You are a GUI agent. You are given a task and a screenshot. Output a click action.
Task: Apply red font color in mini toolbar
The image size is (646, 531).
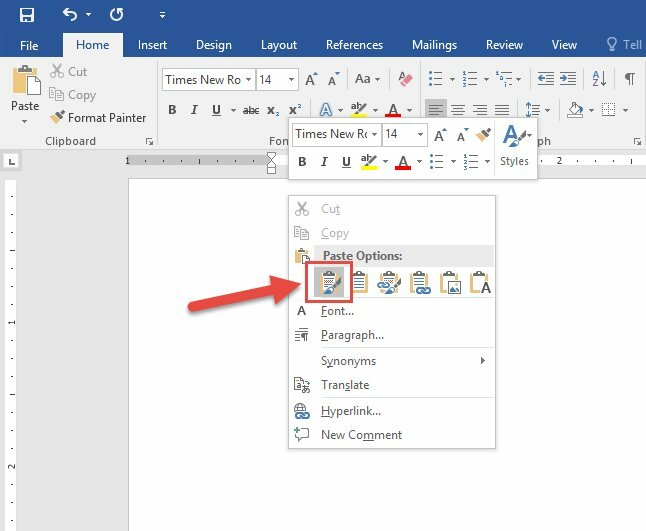(403, 162)
